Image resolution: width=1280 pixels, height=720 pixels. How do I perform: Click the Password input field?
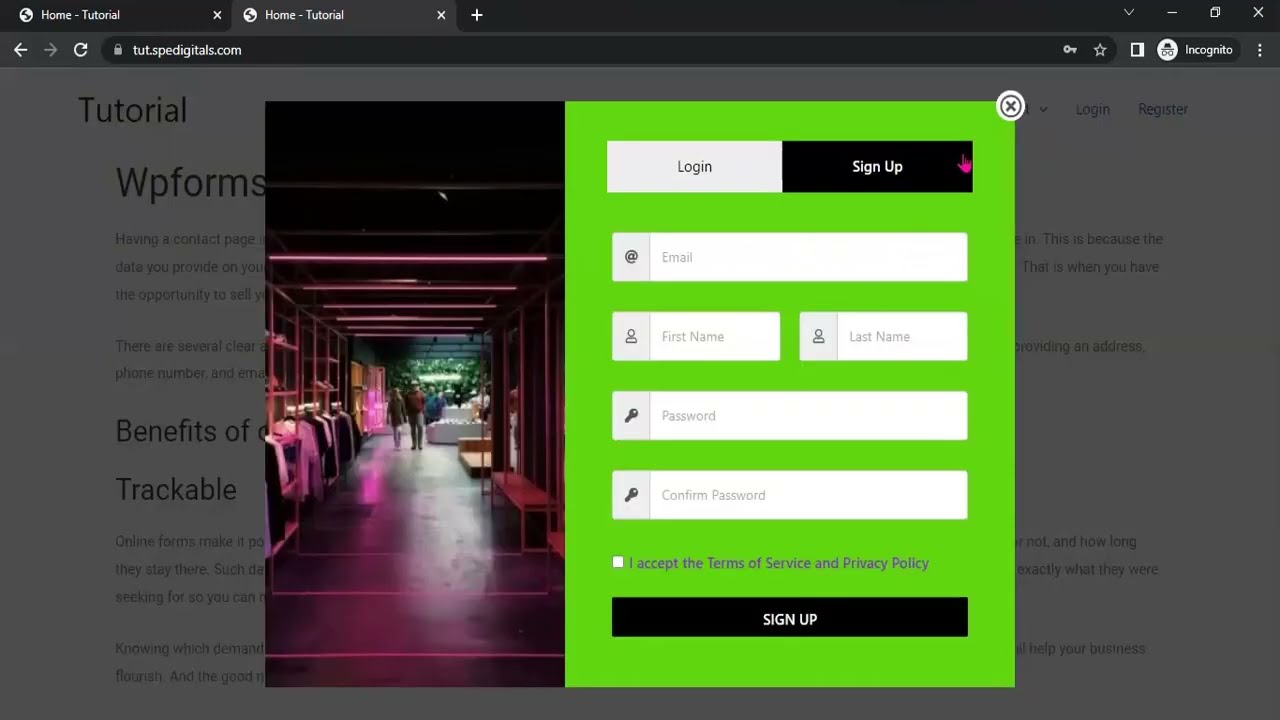click(808, 416)
